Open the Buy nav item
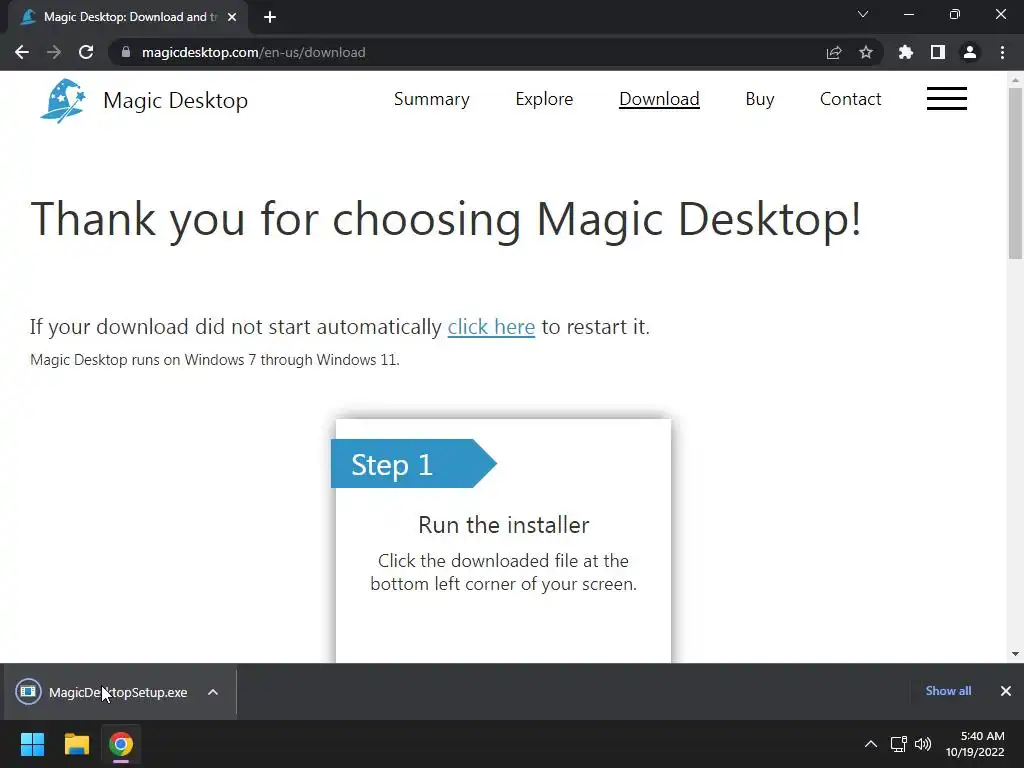1024x768 pixels. pos(760,99)
